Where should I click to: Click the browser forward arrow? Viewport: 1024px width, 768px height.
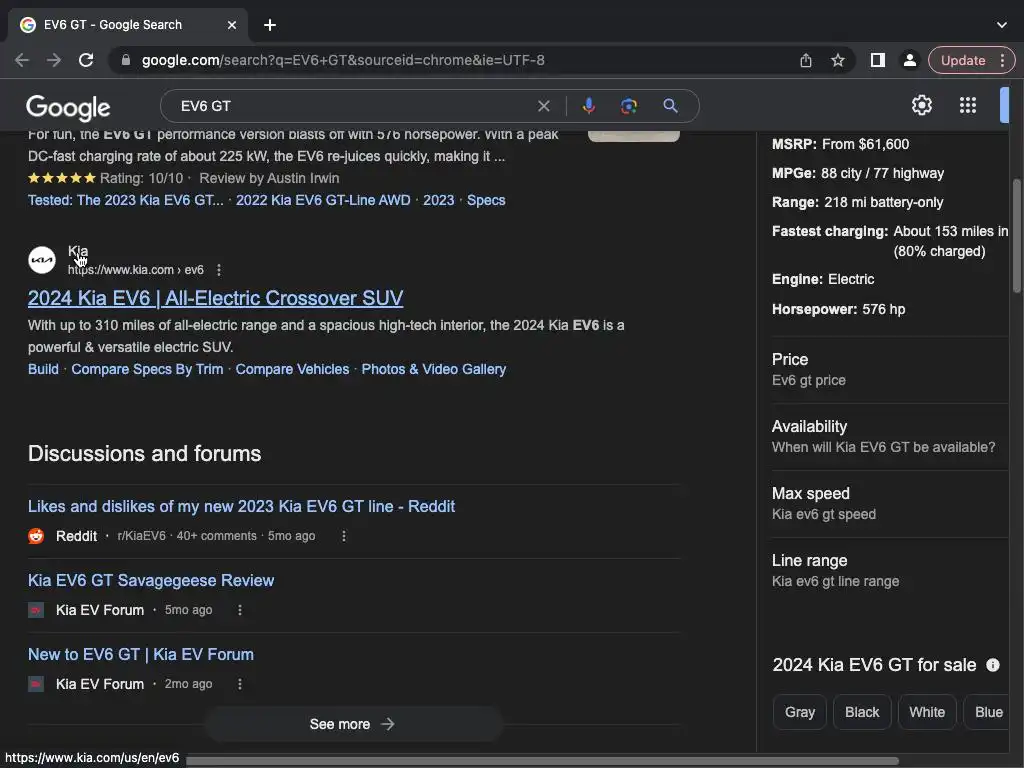[x=54, y=60]
